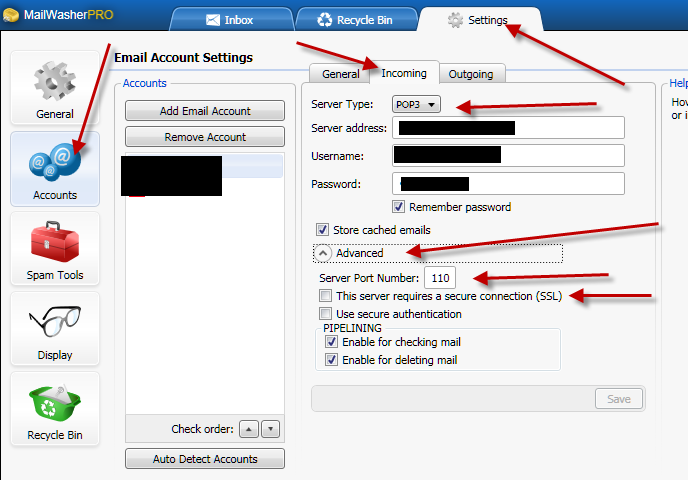Click the Inbox envelope icon
Screen dimensions: 688x480
click(213, 20)
